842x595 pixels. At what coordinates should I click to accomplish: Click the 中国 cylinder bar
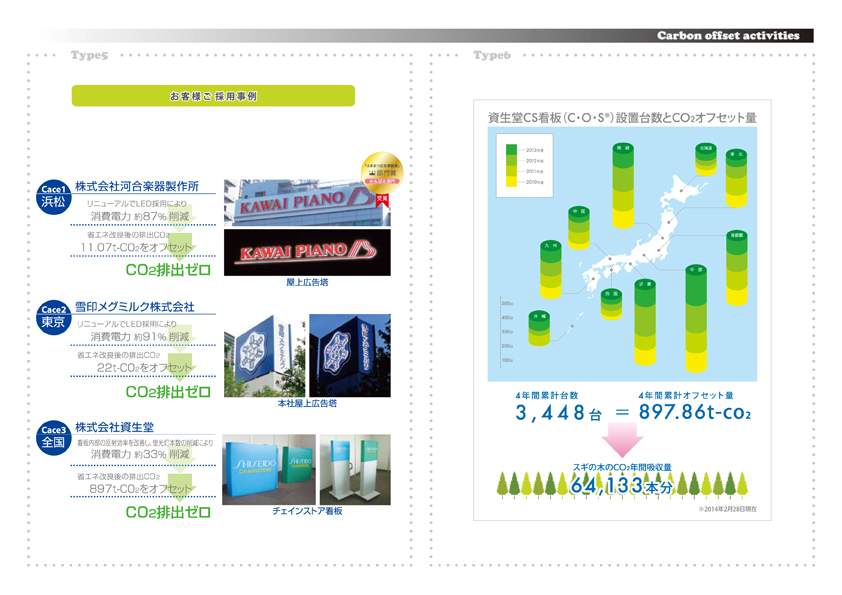pyautogui.click(x=579, y=228)
